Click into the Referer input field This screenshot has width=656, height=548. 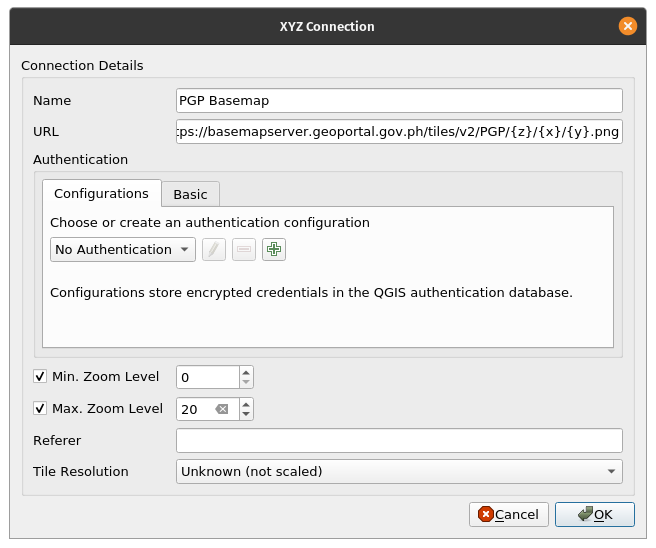[x=399, y=440]
